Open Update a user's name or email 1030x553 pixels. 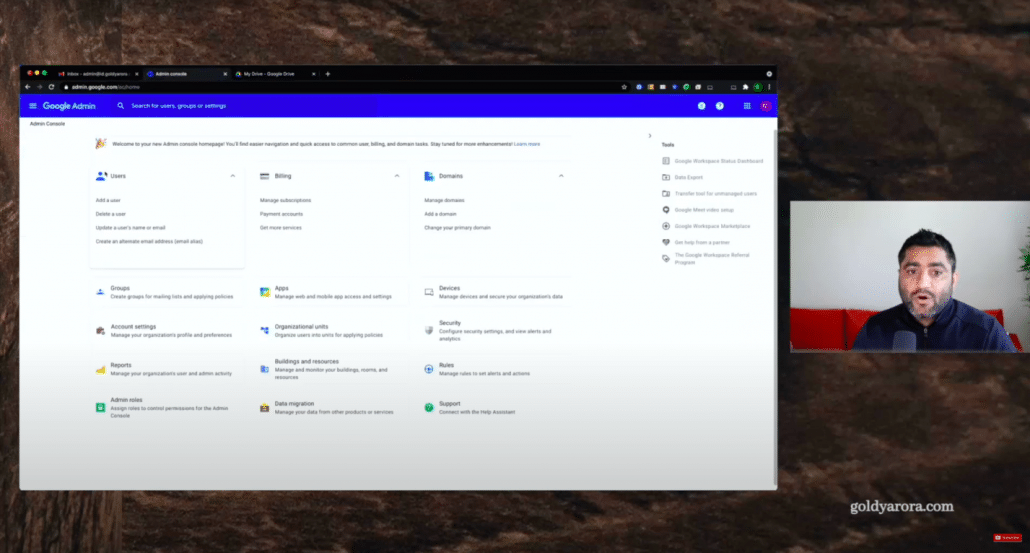[130, 228]
